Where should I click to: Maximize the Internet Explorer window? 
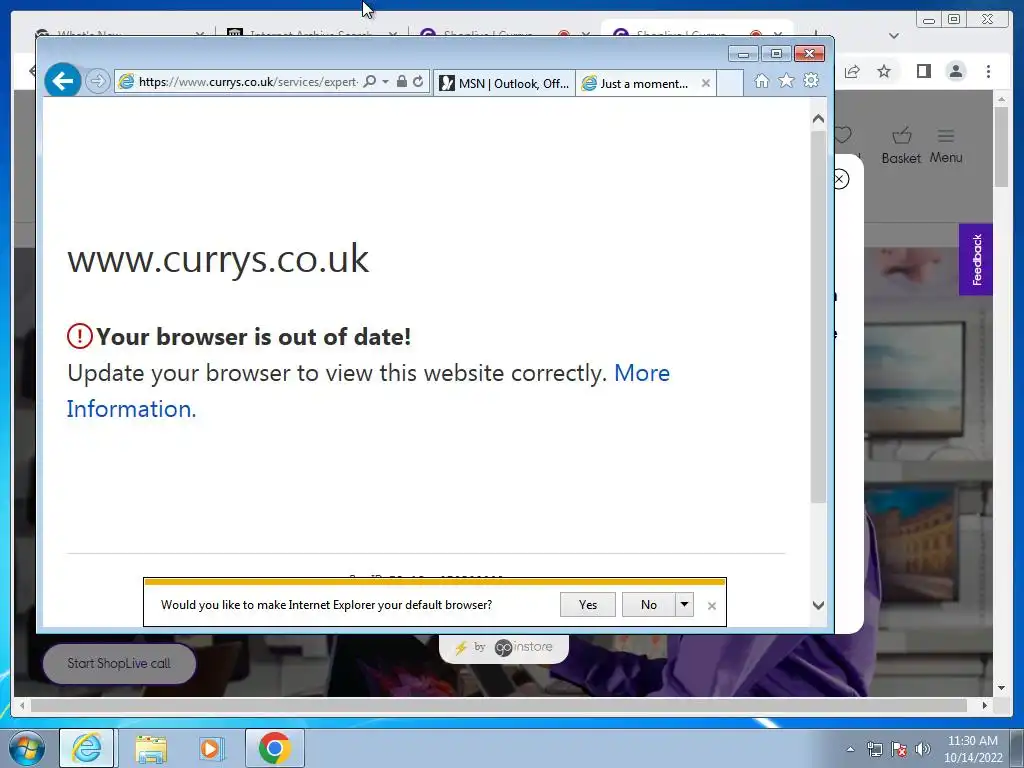tap(776, 54)
